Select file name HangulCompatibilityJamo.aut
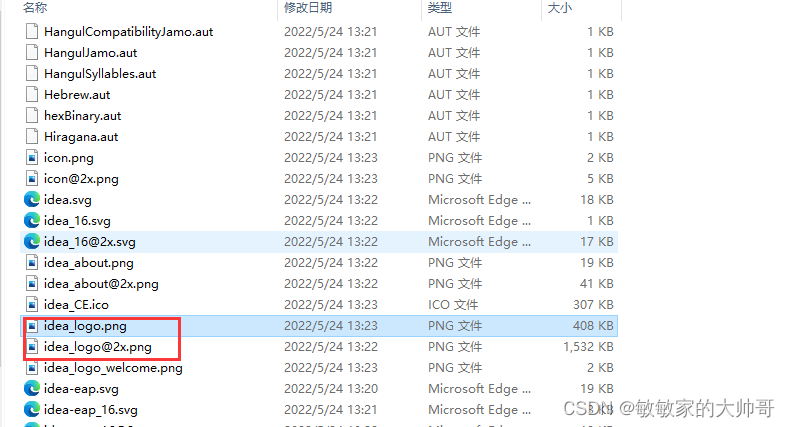790x427 pixels. 128,32
